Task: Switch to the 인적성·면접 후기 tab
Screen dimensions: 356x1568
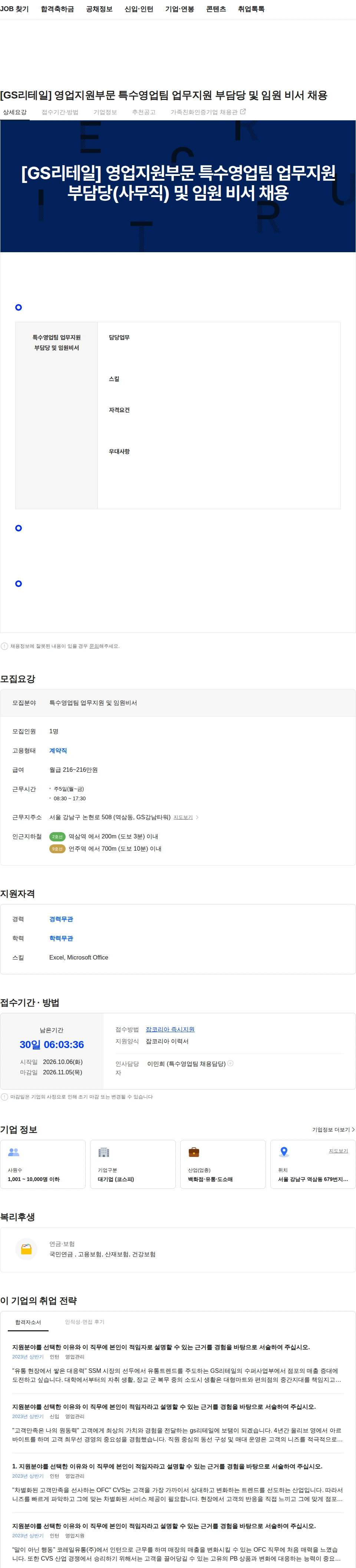Action: coord(85,1322)
